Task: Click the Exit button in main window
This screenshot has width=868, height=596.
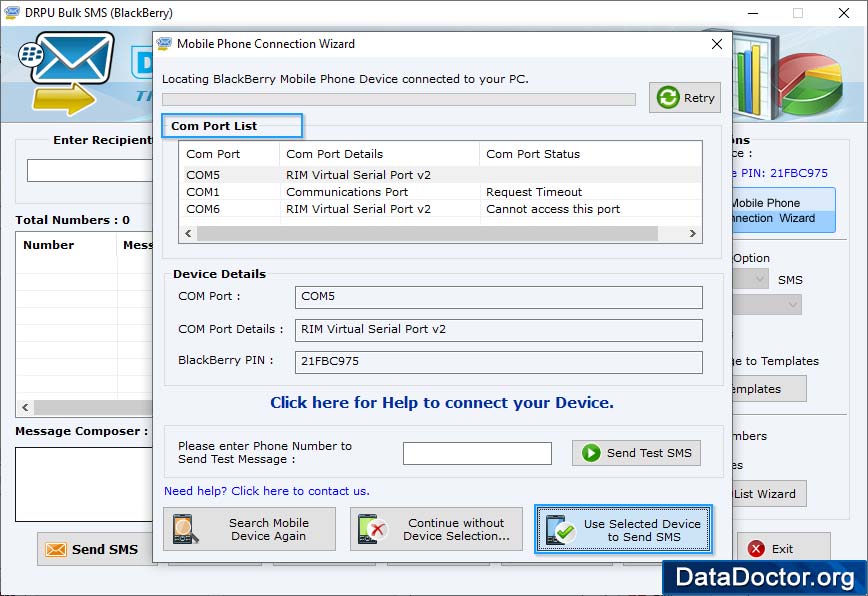Action: pos(783,548)
